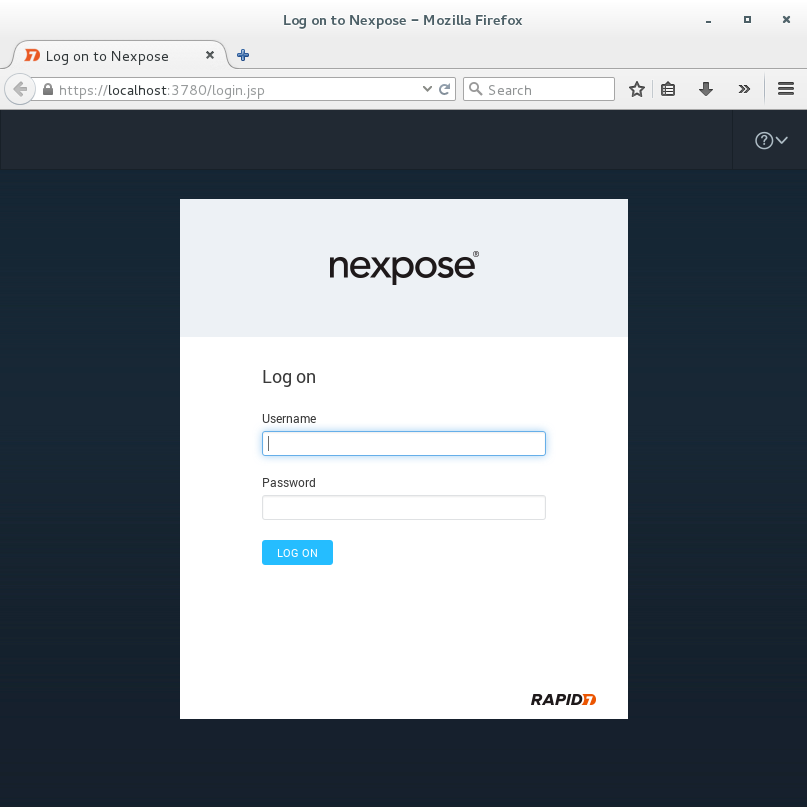807x807 pixels.
Task: Click the LOG ON button
Action: click(297, 553)
